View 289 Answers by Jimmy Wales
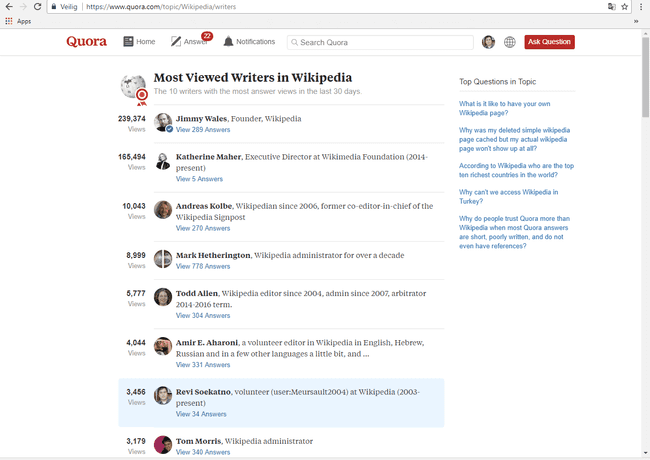This screenshot has height=460, width=650. point(203,130)
